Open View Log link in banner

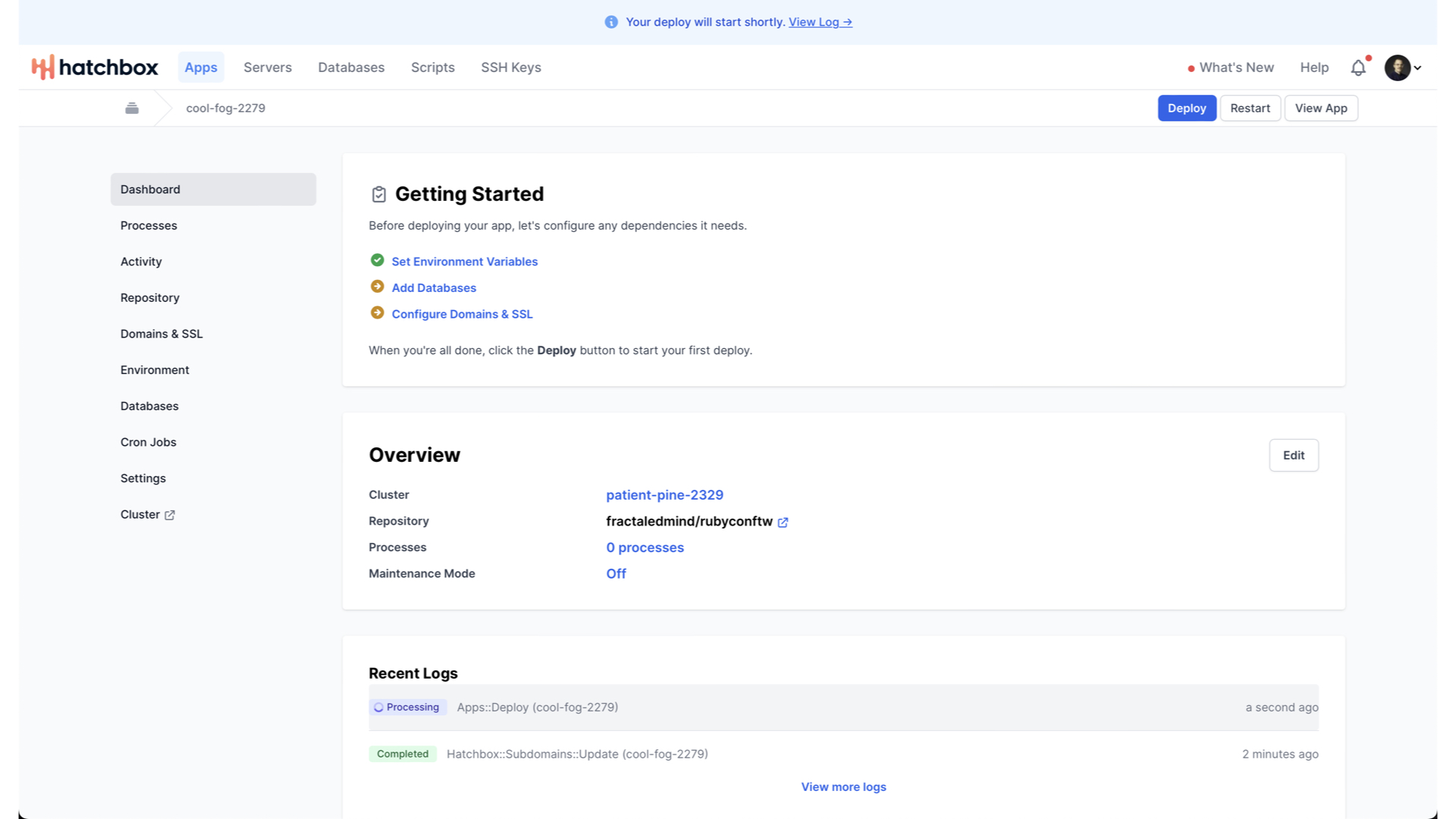tap(820, 22)
